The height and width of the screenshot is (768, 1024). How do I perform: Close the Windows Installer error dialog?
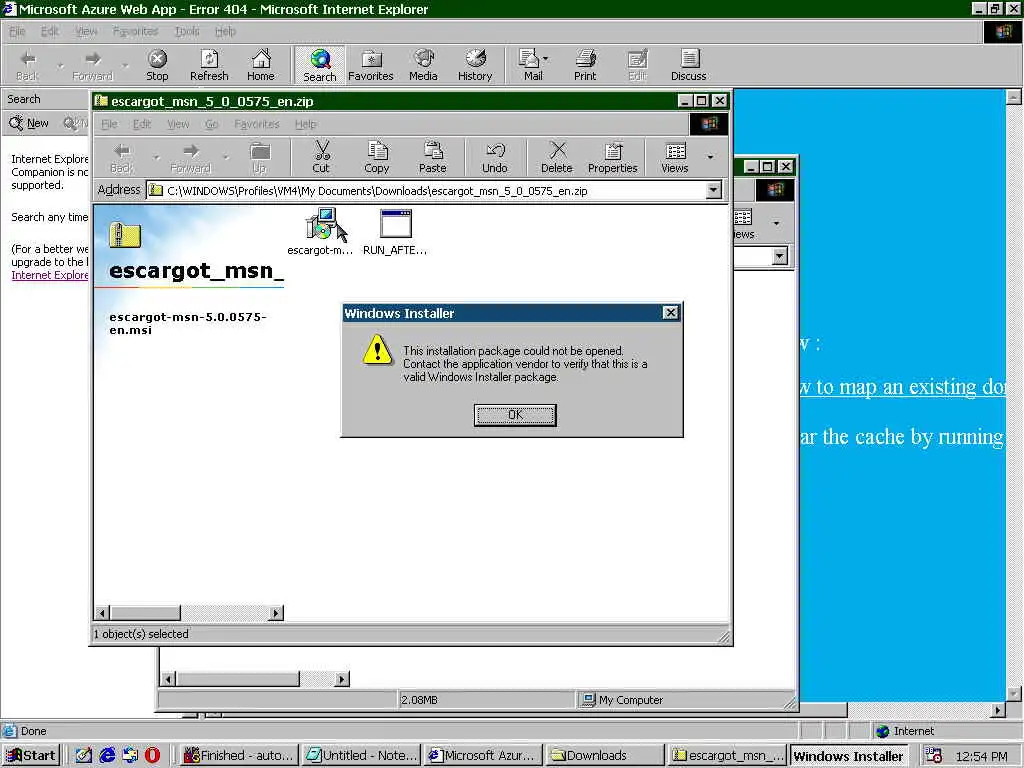click(670, 313)
